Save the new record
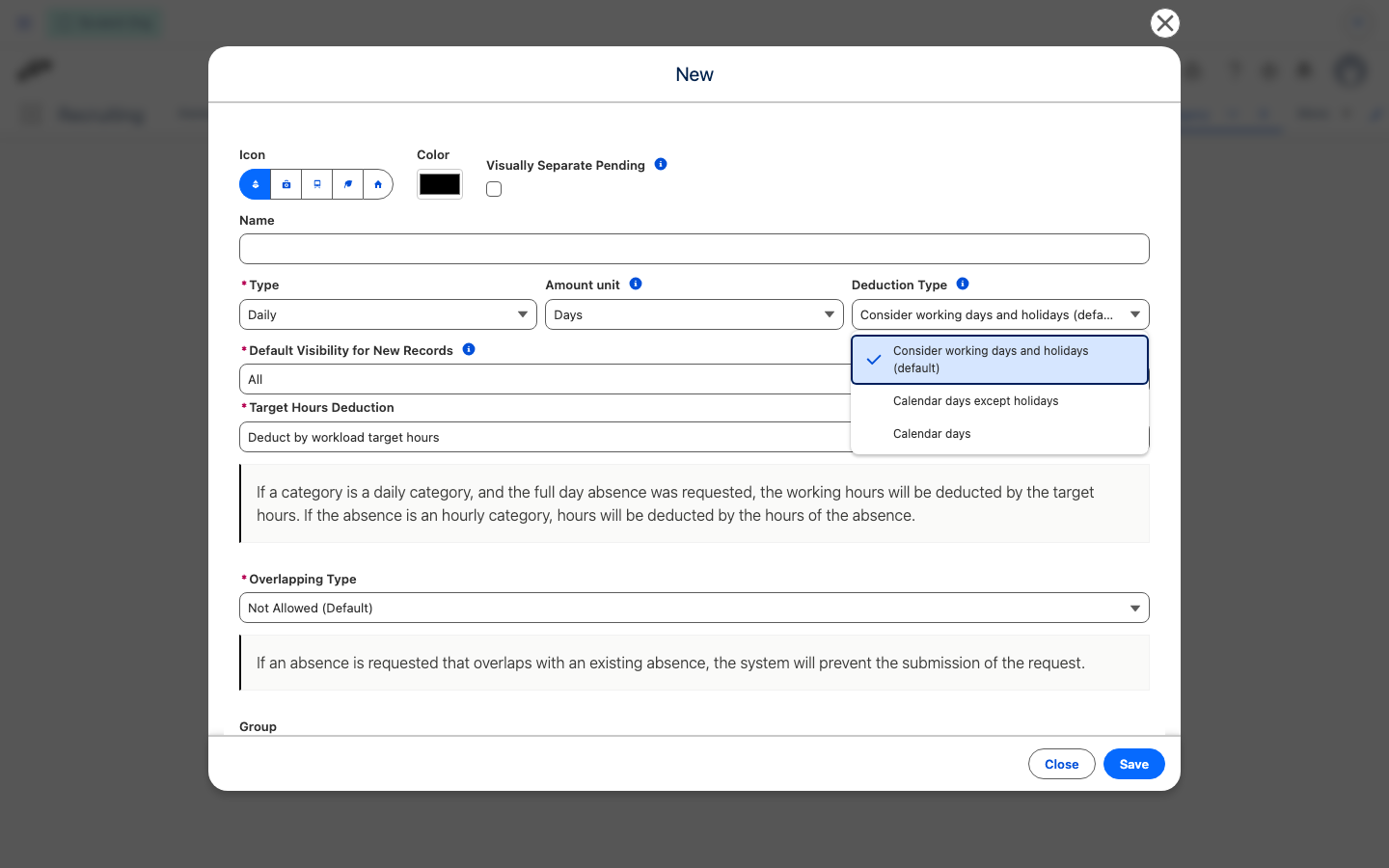Image resolution: width=1389 pixels, height=868 pixels. (x=1134, y=764)
